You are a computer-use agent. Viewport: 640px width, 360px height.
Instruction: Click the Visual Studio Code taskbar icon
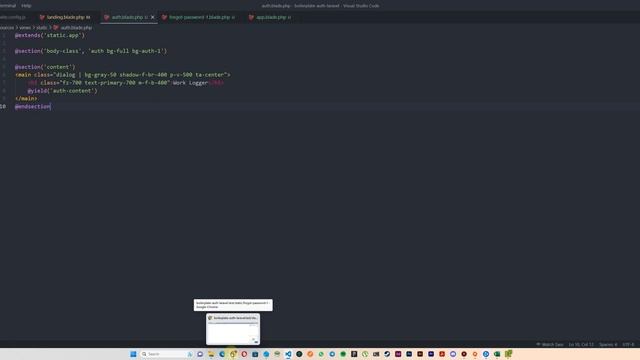(288, 354)
